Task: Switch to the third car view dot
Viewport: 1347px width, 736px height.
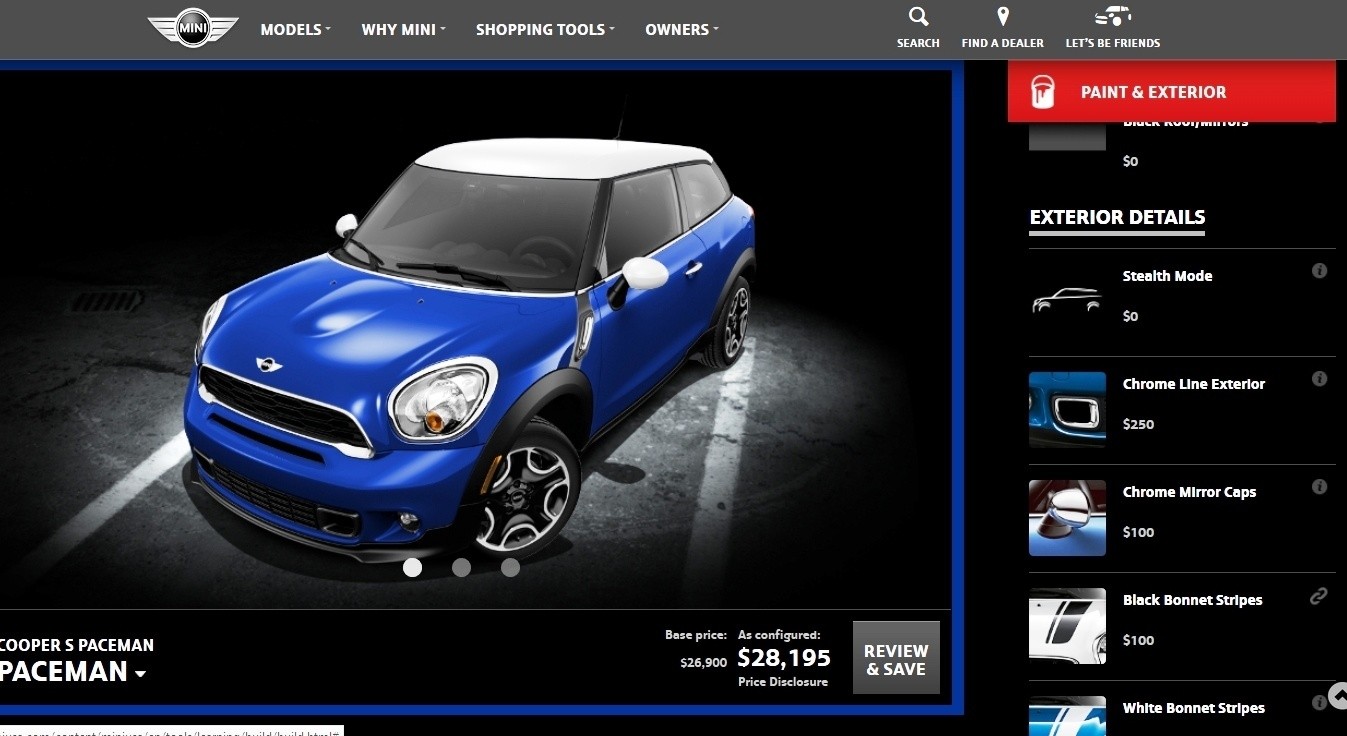Action: [510, 568]
